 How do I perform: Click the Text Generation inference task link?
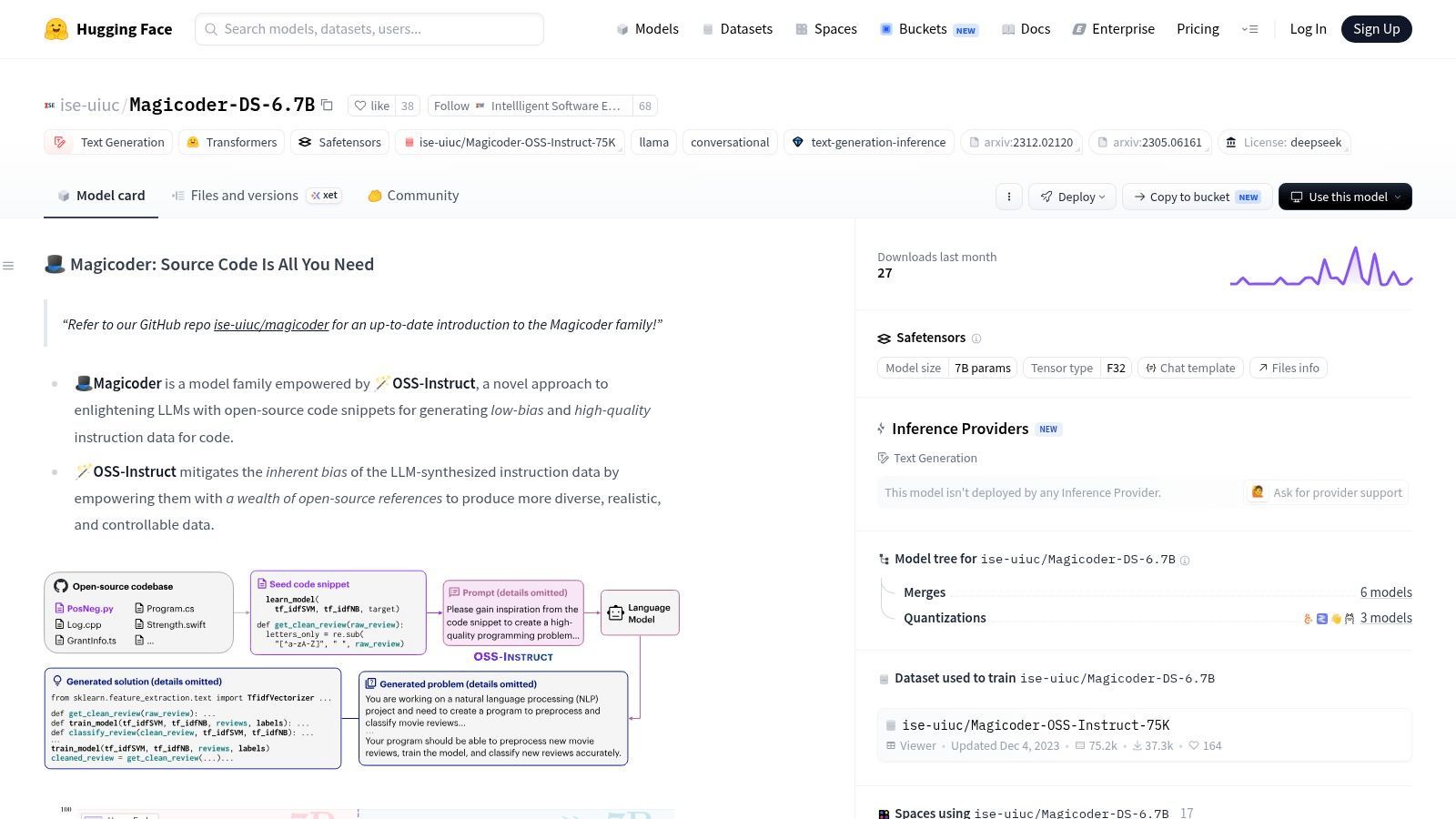coord(927,458)
